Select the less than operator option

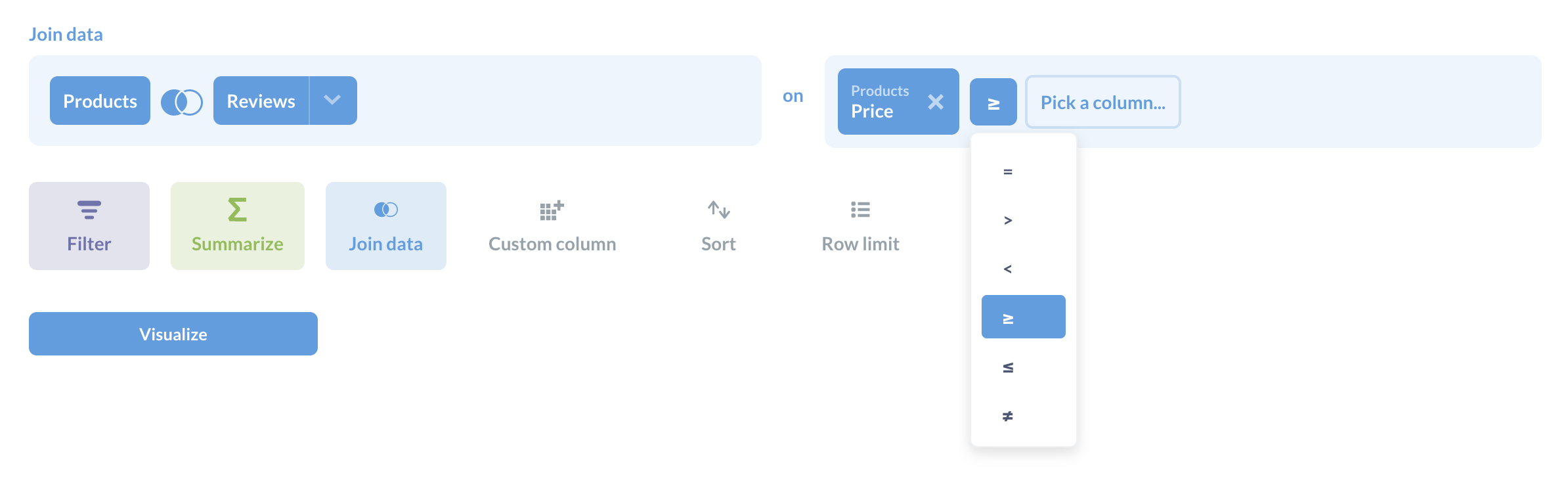(x=1008, y=269)
